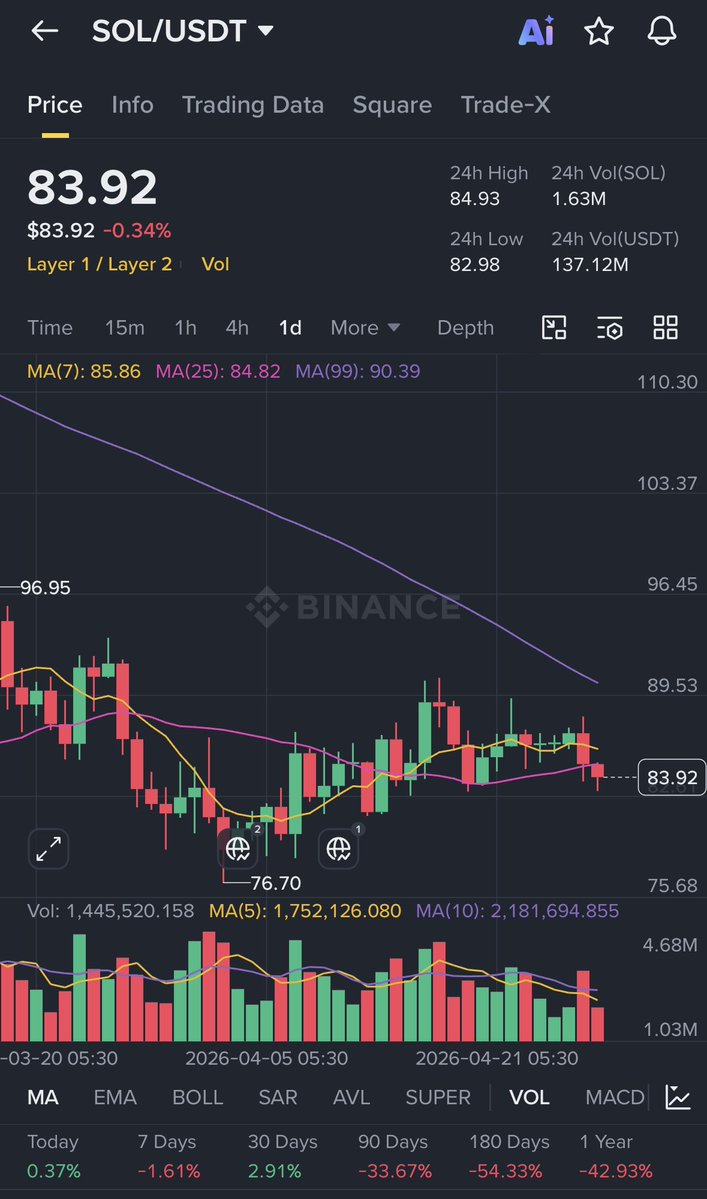Expand the SOL/USDT pair selector
Screen dimensions: 707x1199
pos(183,31)
